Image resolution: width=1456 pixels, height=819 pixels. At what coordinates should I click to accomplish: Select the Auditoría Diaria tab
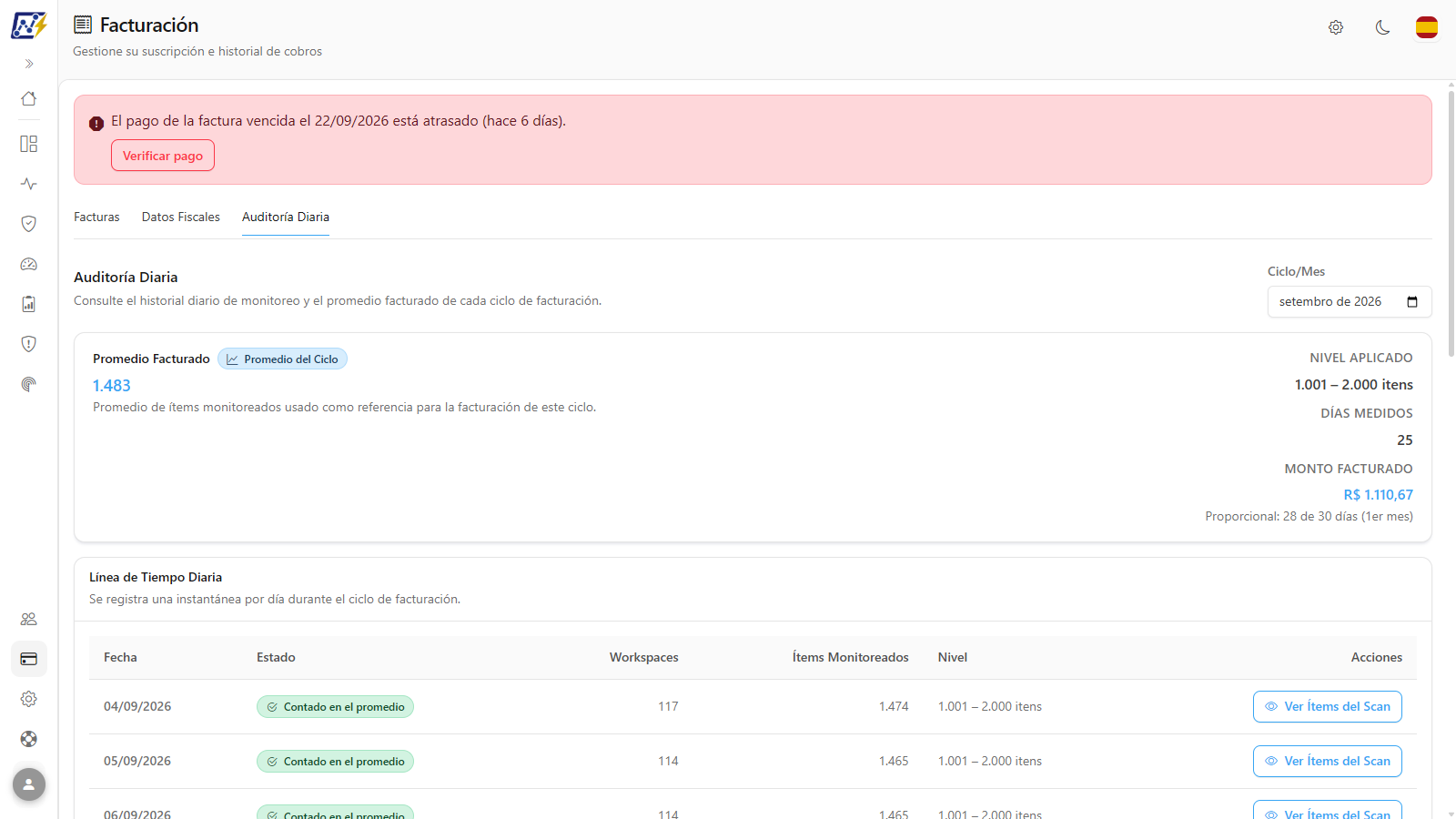tap(286, 217)
